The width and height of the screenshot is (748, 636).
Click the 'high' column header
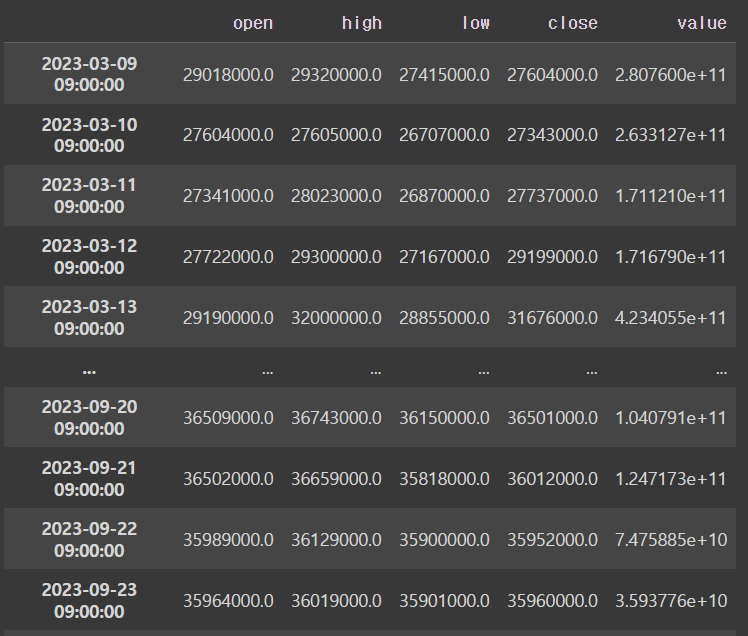tap(362, 23)
